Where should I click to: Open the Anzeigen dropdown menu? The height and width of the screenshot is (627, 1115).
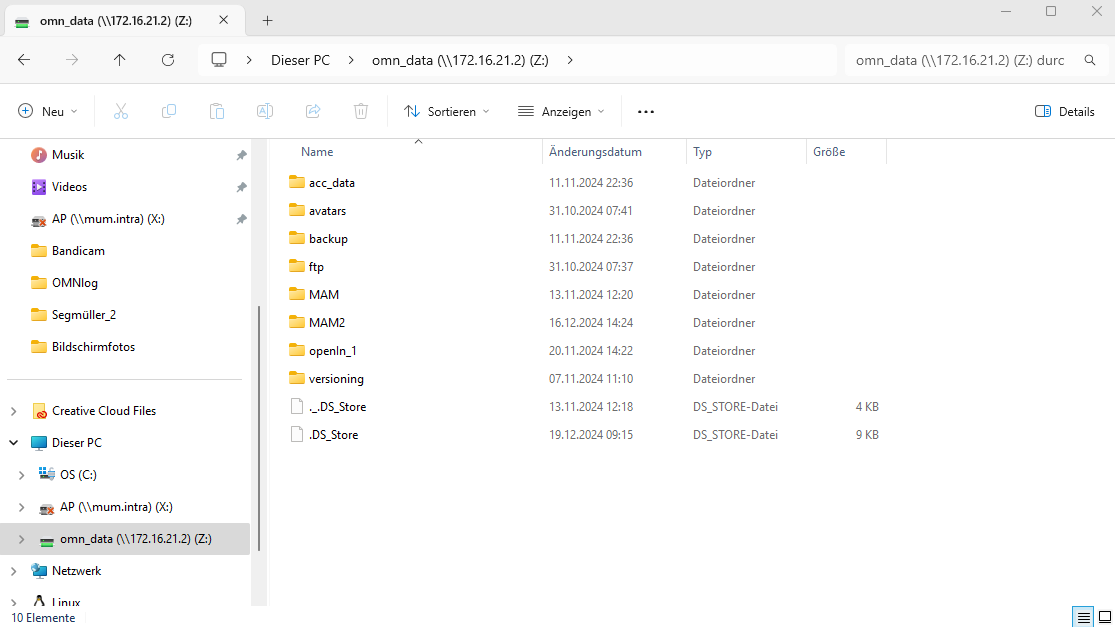(x=561, y=112)
